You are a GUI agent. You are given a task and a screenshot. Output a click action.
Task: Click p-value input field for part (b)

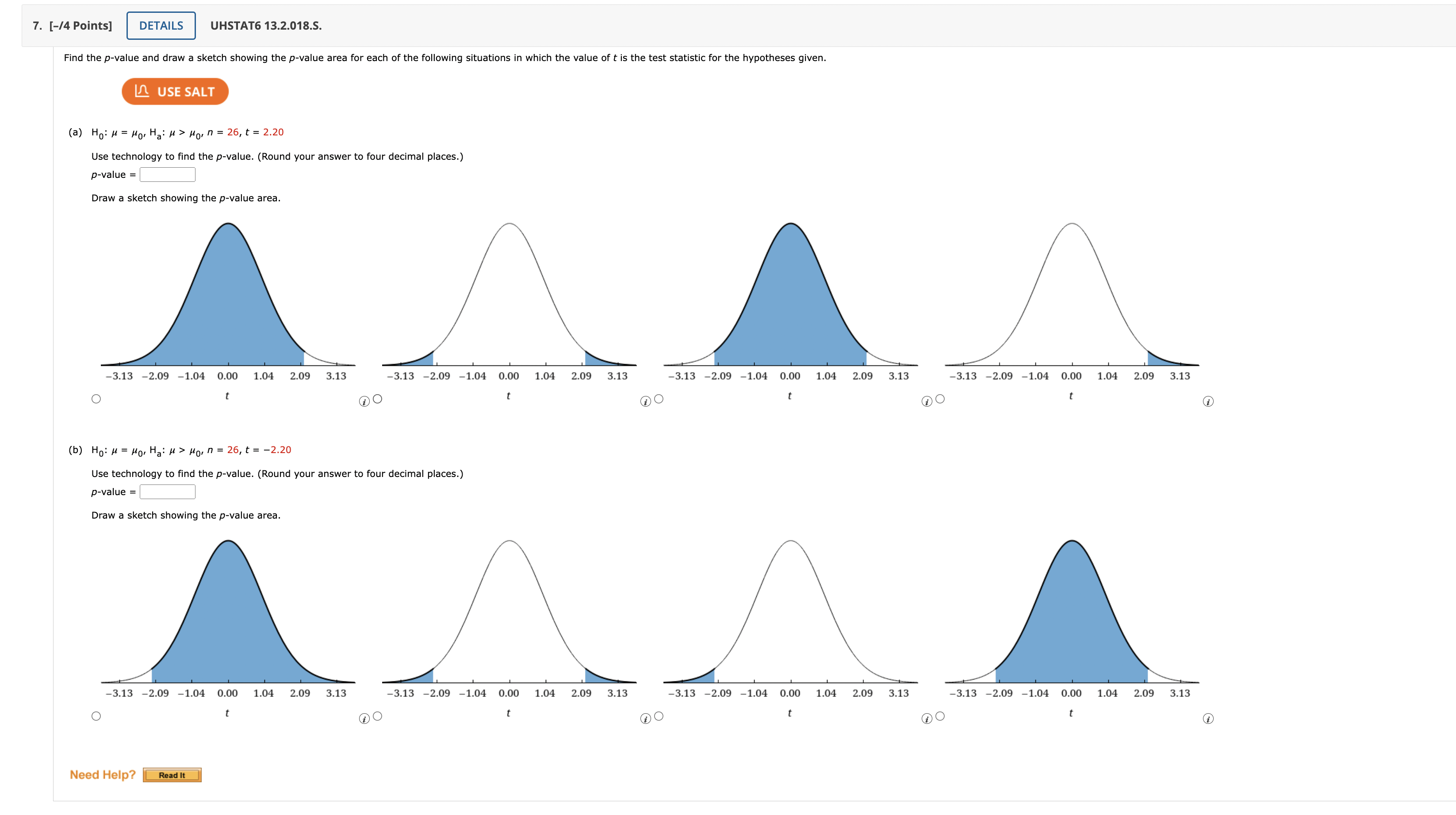click(x=167, y=492)
